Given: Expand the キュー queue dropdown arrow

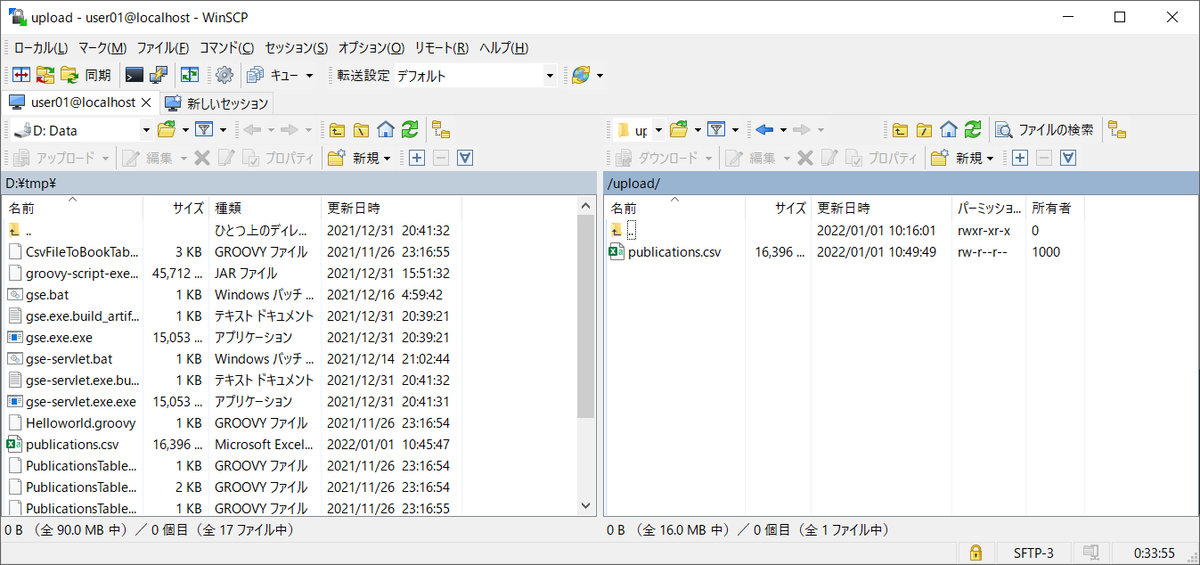Looking at the screenshot, I should 309,75.
